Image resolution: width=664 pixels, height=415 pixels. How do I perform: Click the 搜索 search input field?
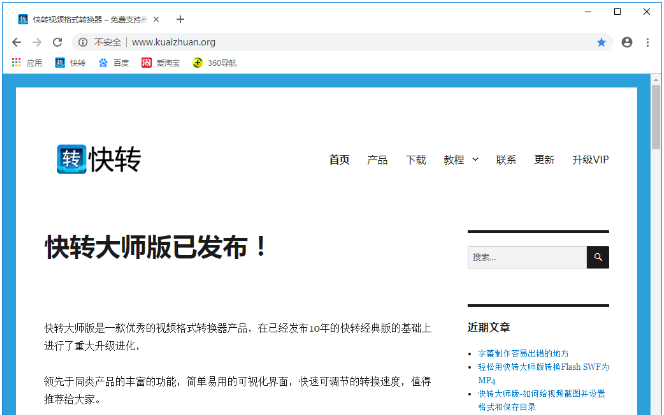point(527,257)
